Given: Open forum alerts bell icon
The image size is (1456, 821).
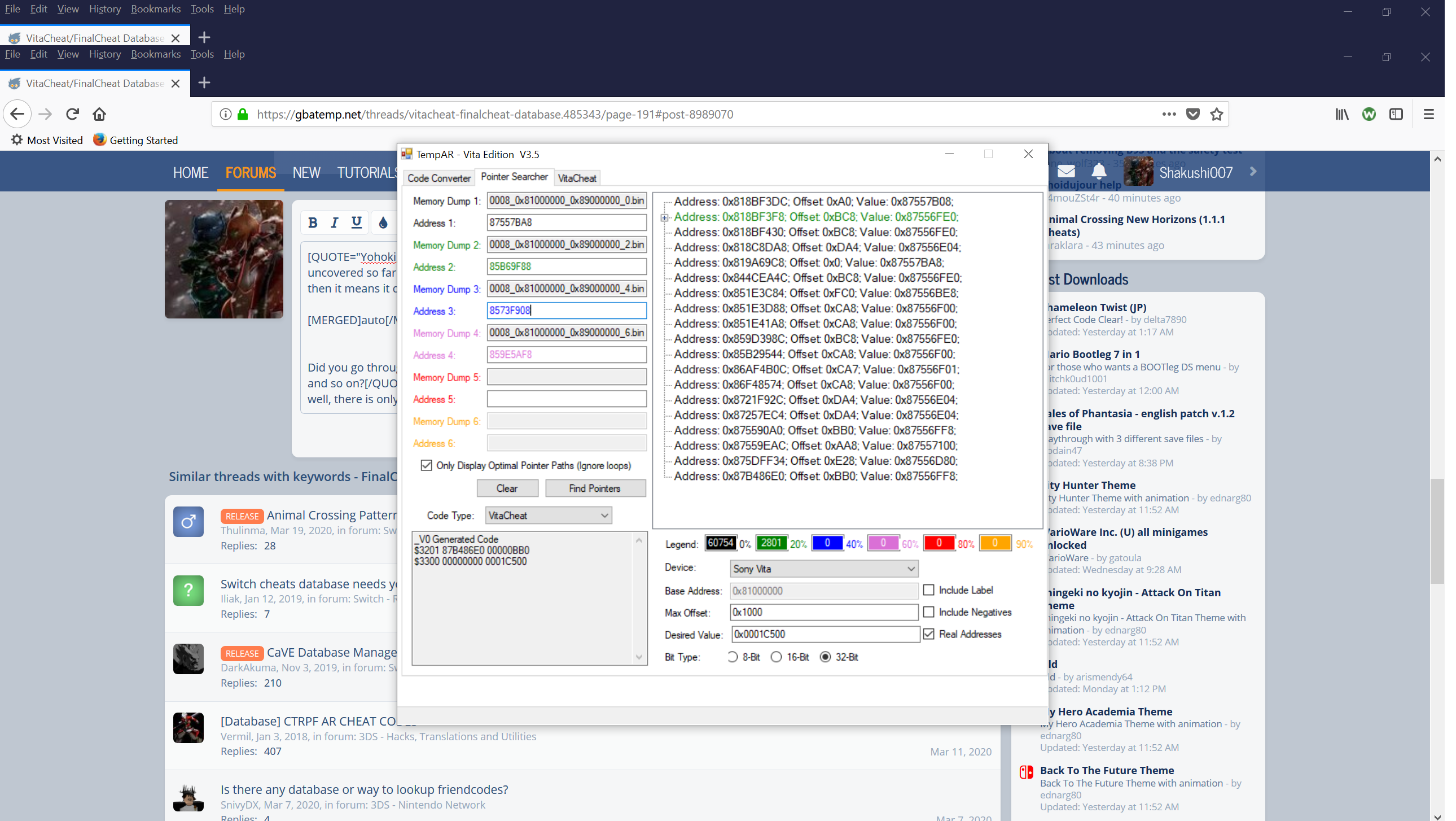Looking at the screenshot, I should point(1099,171).
